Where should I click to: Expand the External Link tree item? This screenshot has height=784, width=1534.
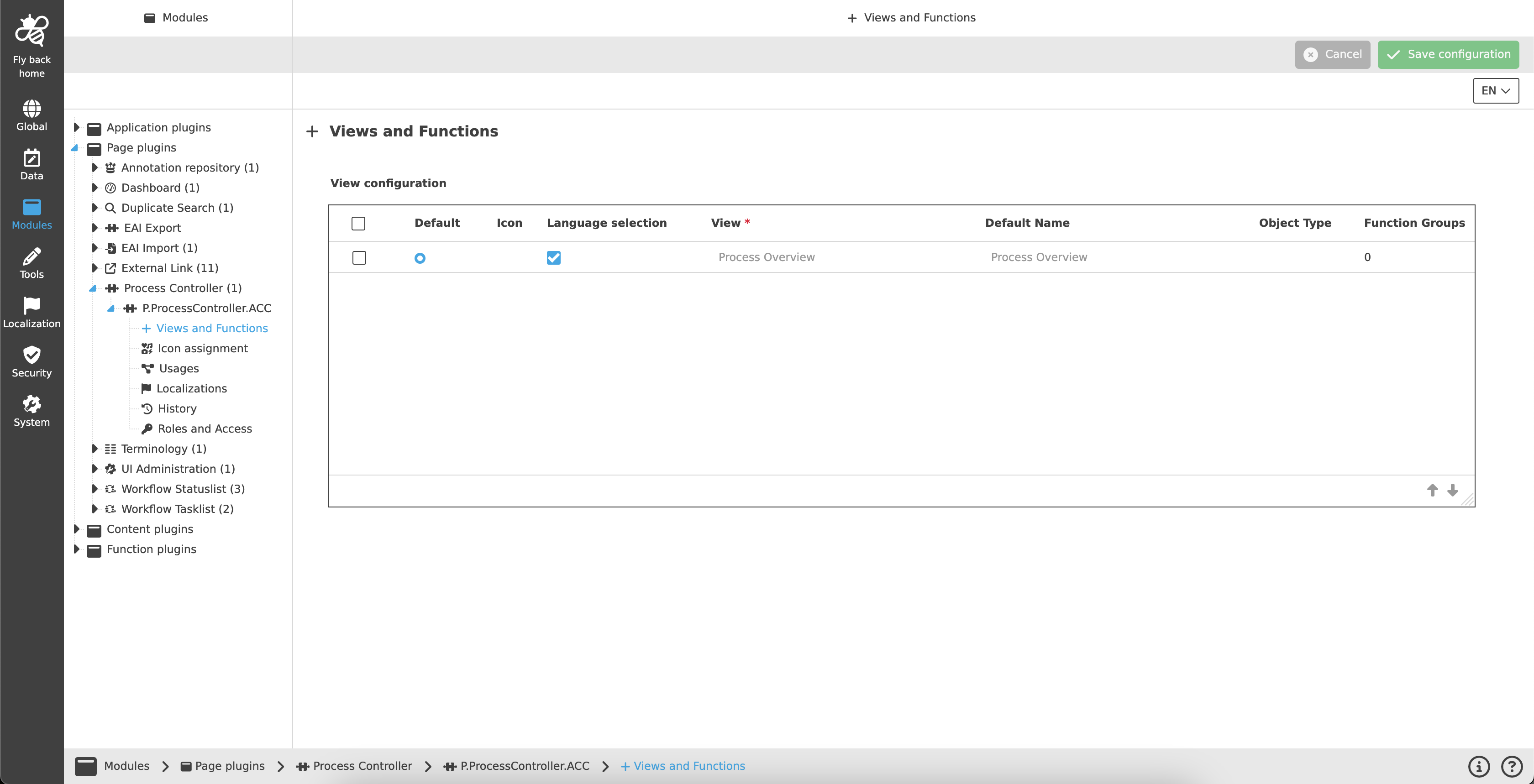point(95,268)
